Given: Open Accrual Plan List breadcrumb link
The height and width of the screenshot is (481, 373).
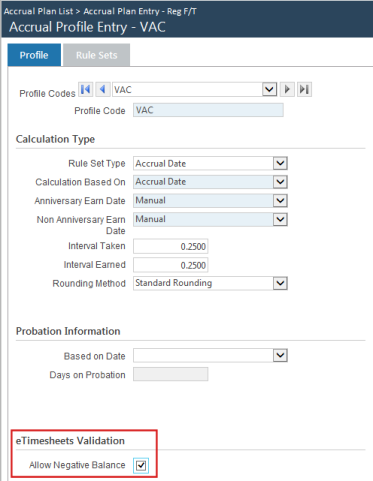Looking at the screenshot, I should (x=38, y=11).
